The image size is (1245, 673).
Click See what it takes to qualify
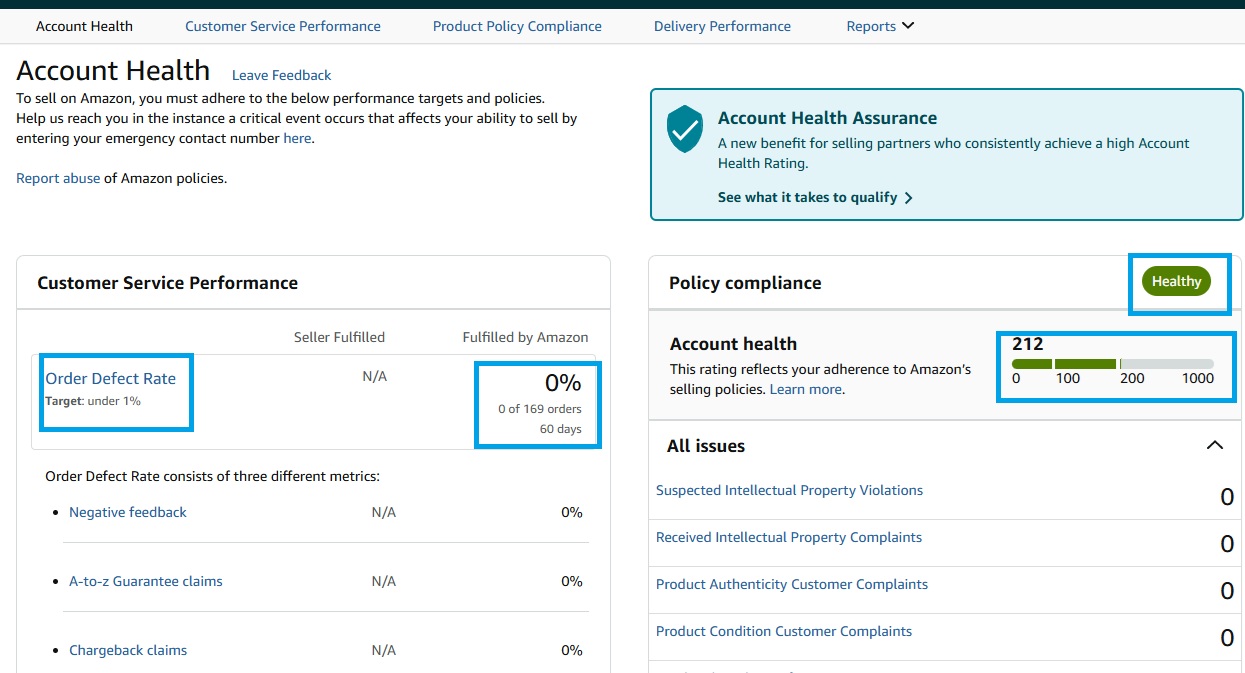point(807,197)
